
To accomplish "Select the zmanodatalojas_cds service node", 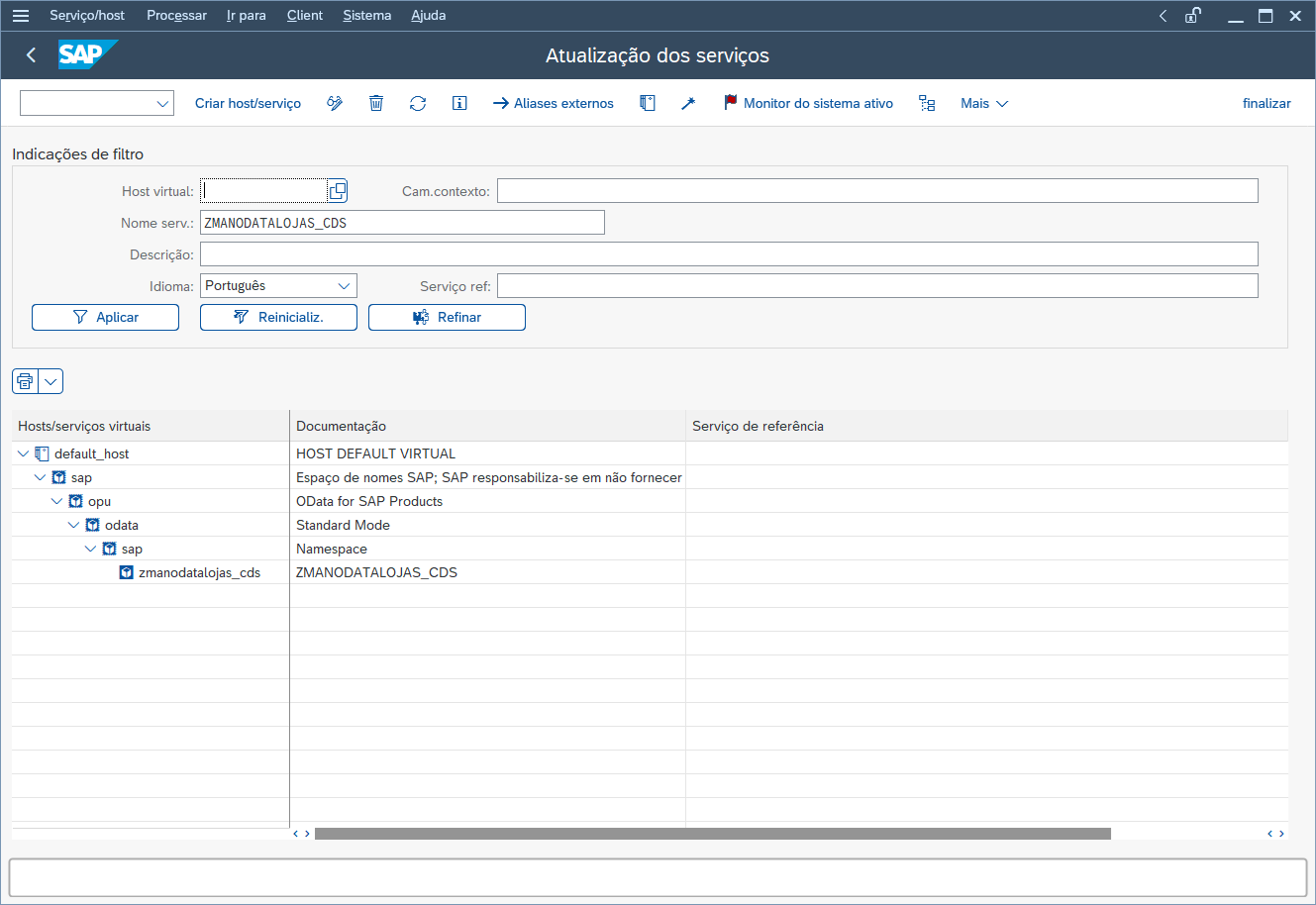I will click(x=199, y=572).
